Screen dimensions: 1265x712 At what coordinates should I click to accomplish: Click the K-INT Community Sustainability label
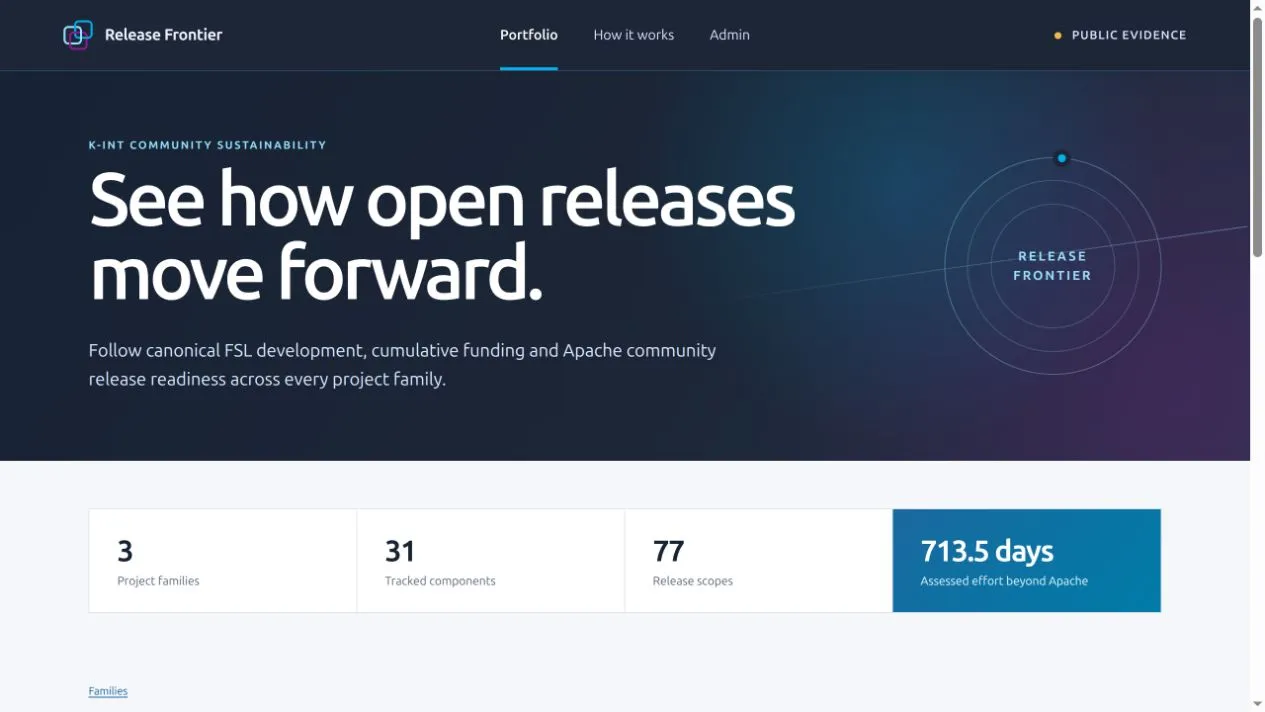(208, 145)
